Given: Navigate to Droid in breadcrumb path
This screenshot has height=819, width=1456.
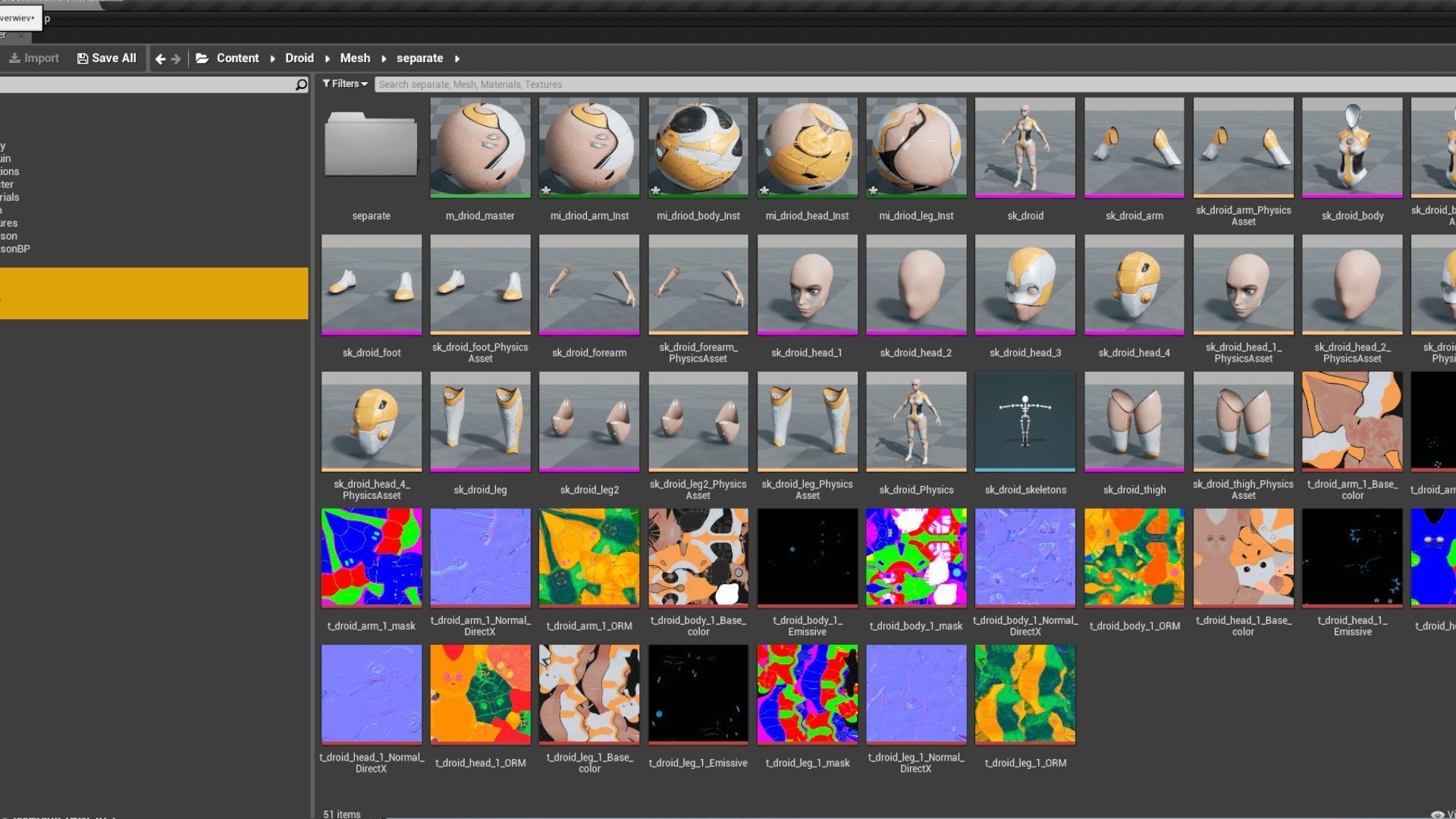Looking at the screenshot, I should (x=299, y=58).
